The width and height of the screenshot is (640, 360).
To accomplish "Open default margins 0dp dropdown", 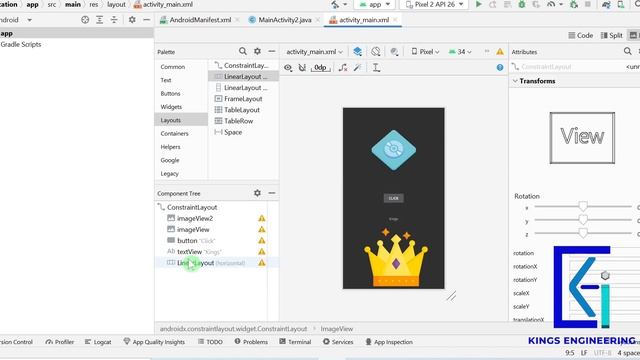I will tap(321, 68).
